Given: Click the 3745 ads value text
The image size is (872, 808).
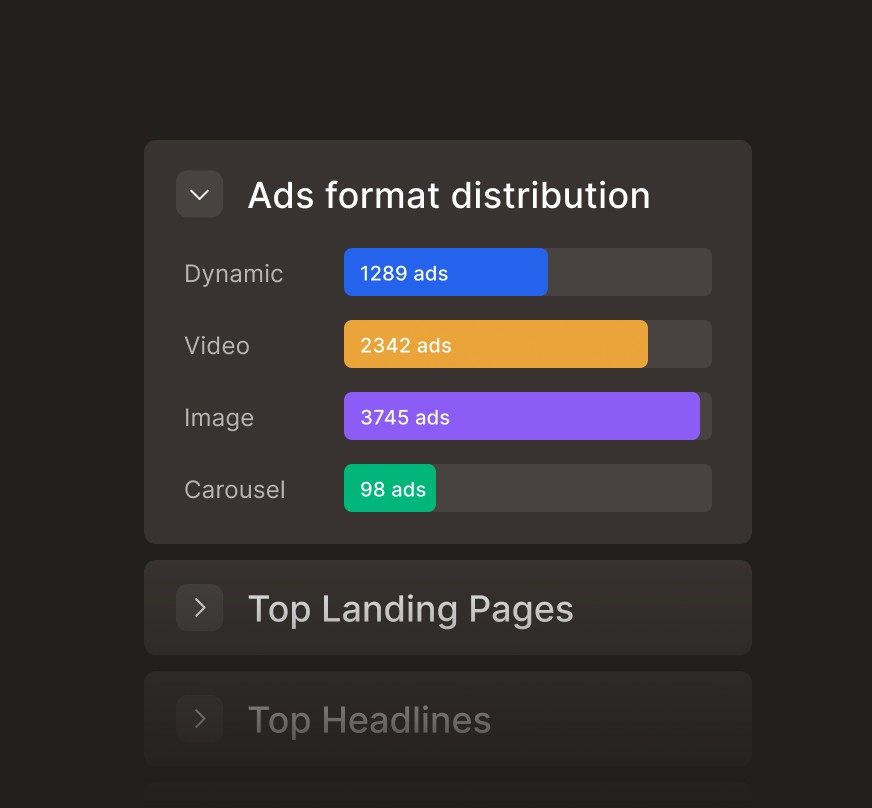Looking at the screenshot, I should 405,417.
